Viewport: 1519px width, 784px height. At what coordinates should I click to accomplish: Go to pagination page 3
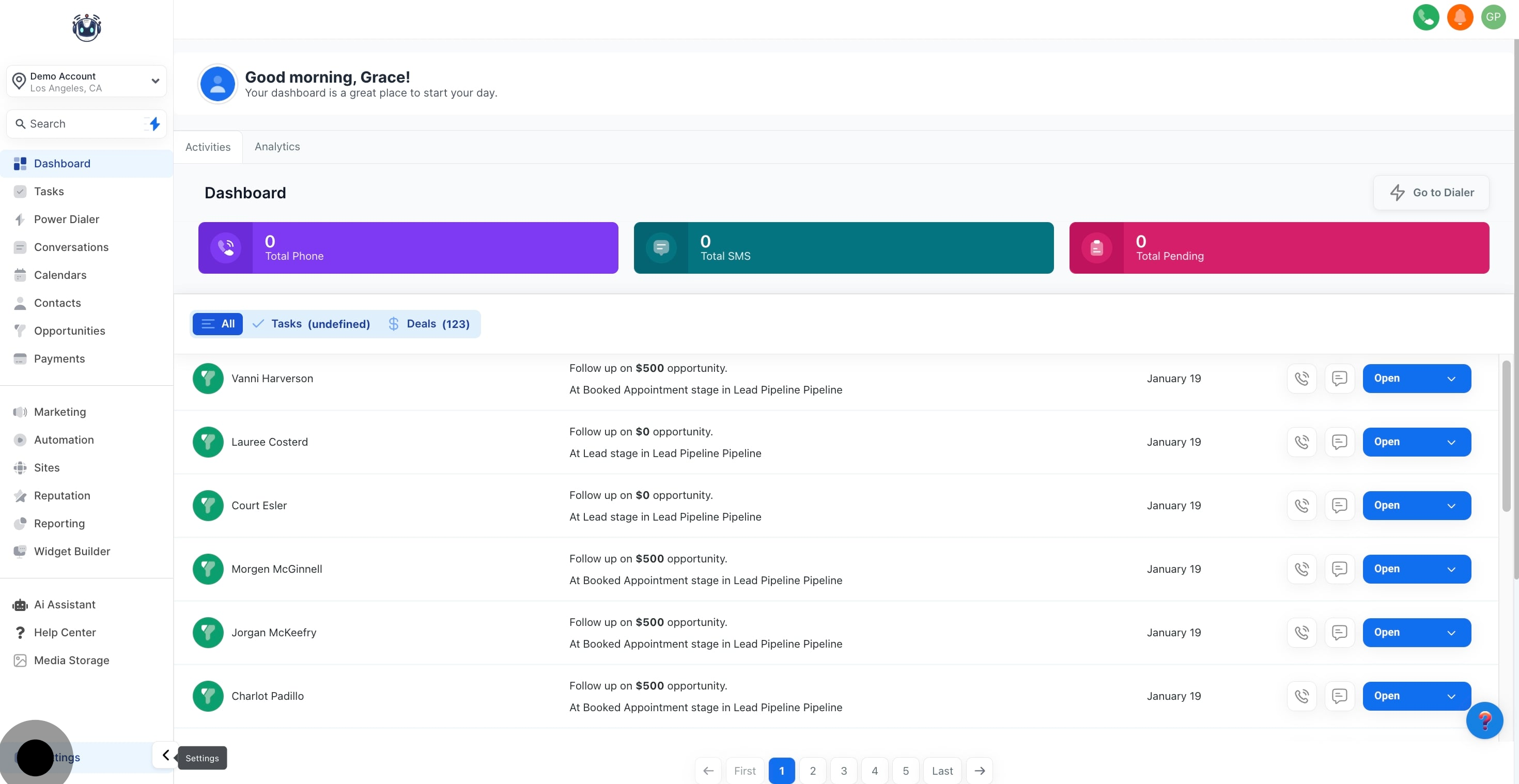[843, 771]
